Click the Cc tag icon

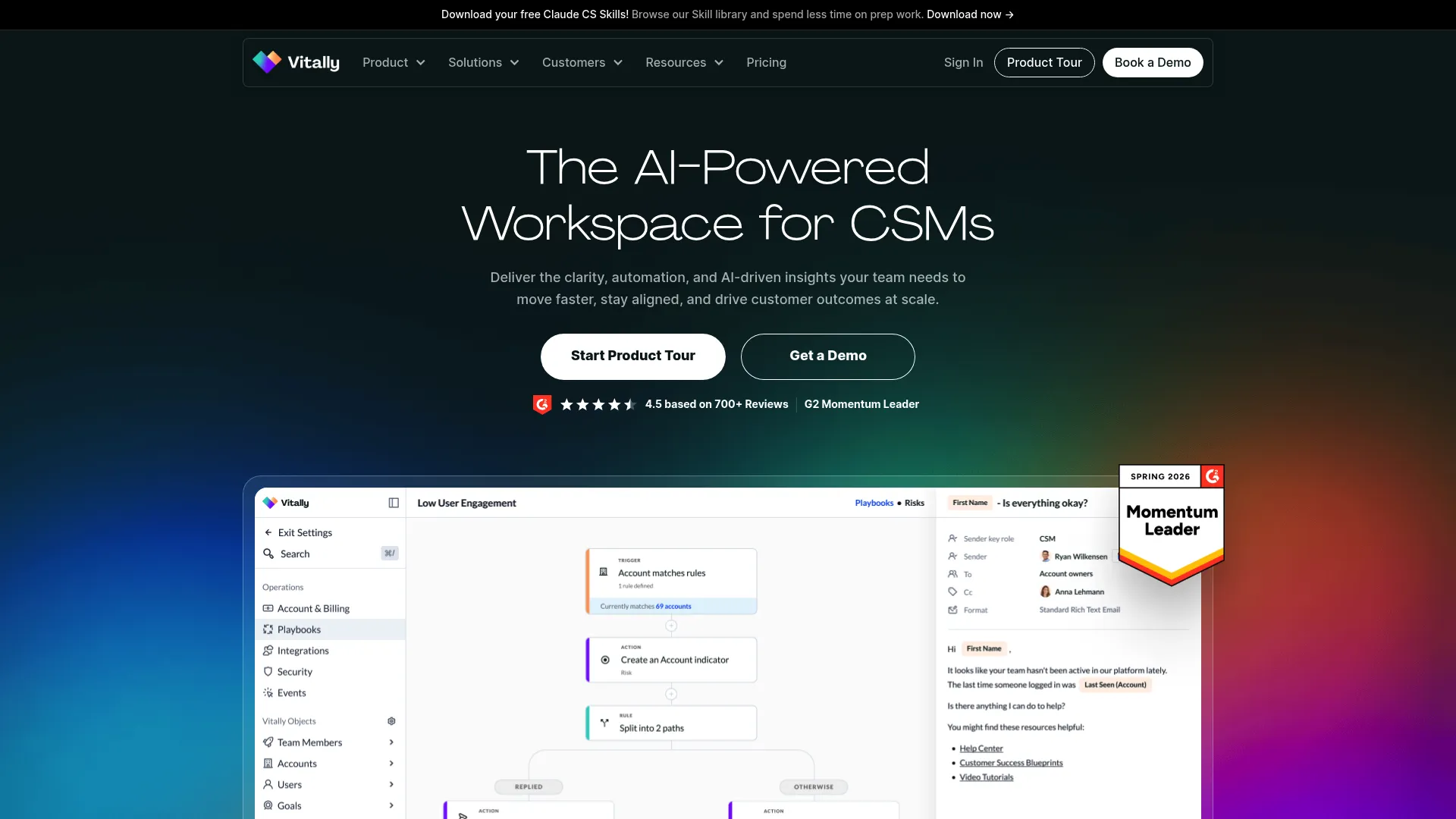pos(952,591)
